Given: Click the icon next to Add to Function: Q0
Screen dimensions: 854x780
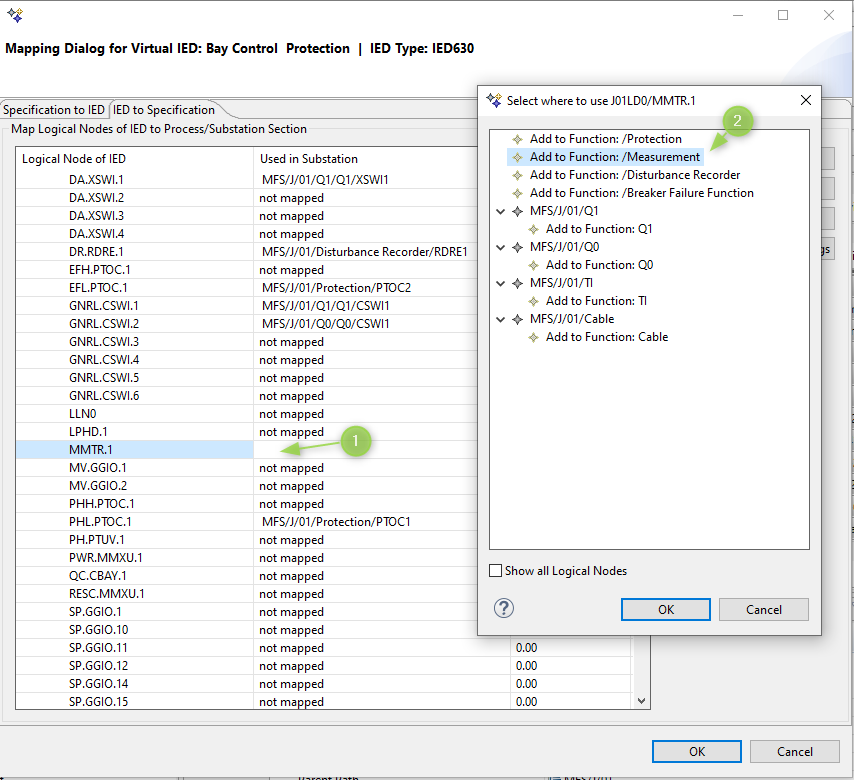Looking at the screenshot, I should coord(533,265).
